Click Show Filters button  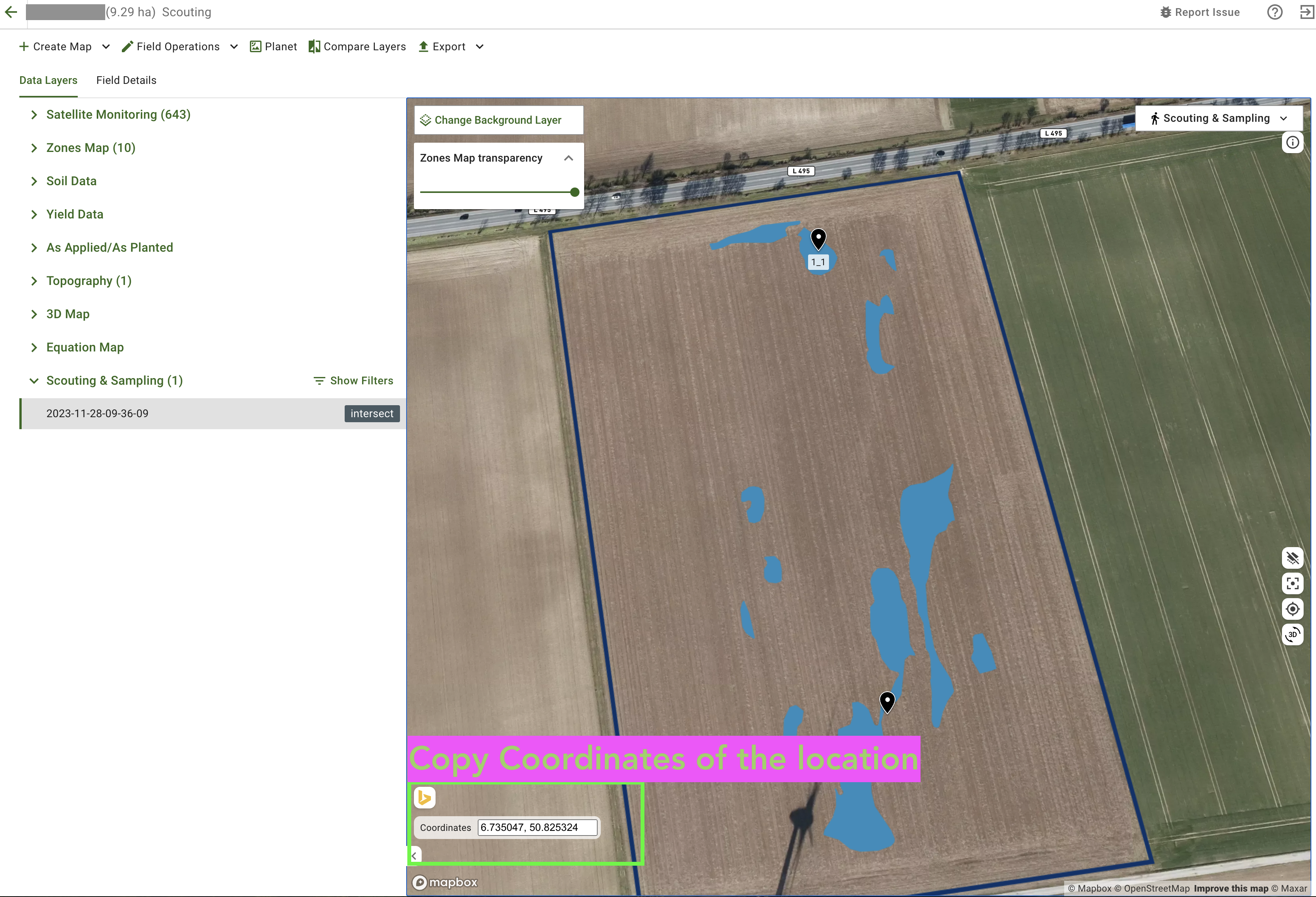pyautogui.click(x=353, y=381)
